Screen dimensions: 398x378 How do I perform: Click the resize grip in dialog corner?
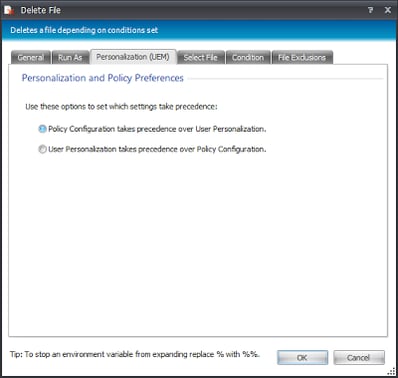pyautogui.click(x=391, y=372)
